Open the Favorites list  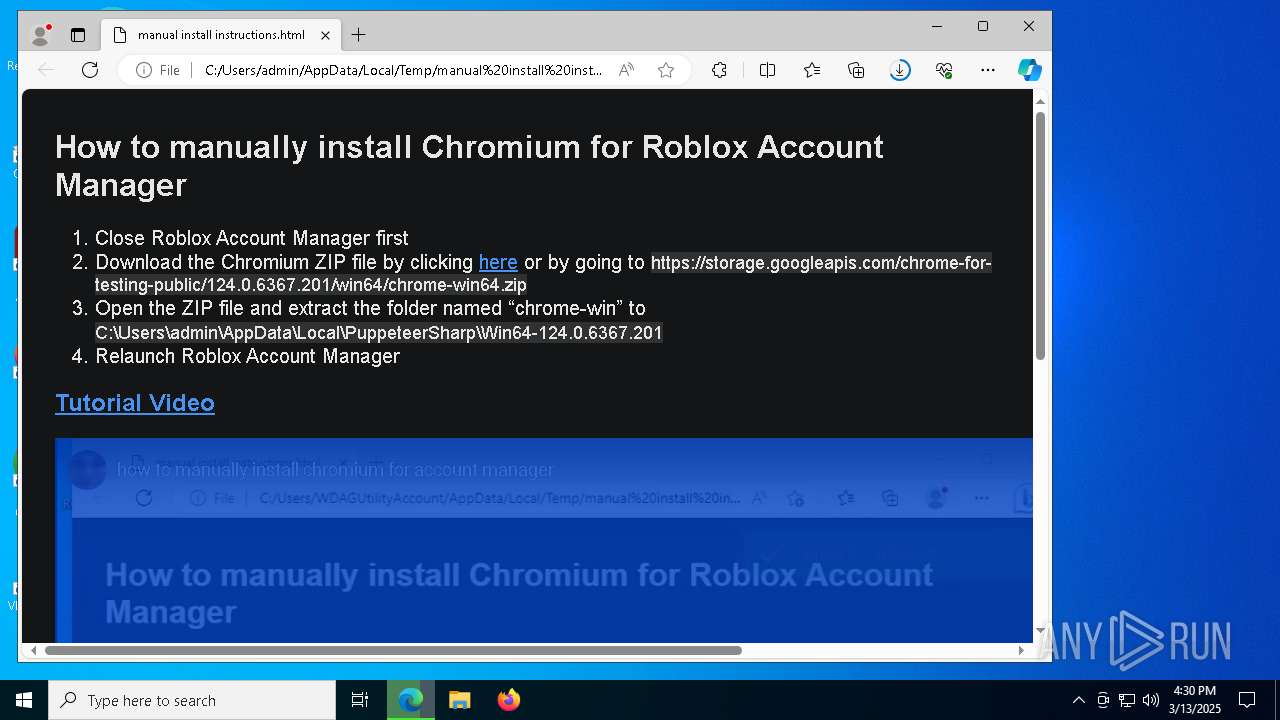pyautogui.click(x=811, y=70)
